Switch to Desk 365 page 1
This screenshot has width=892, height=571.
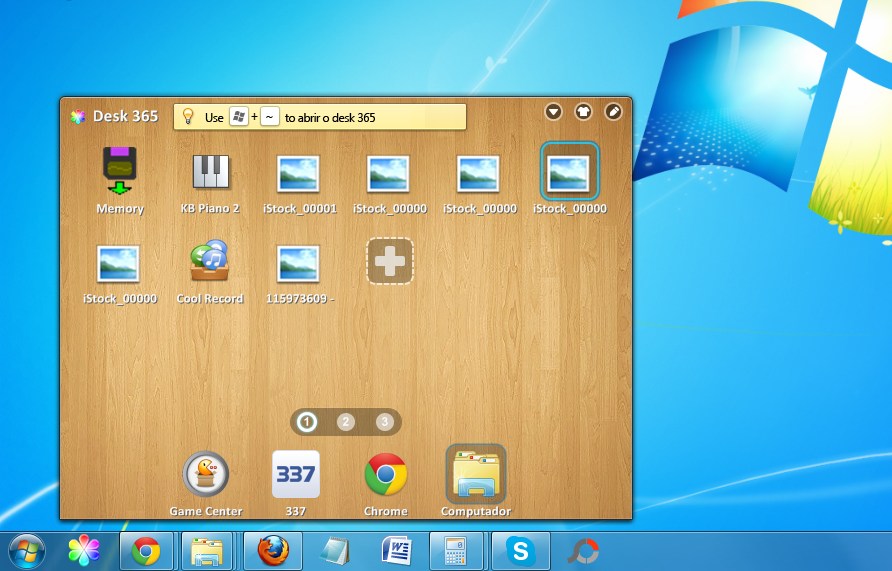[x=307, y=422]
